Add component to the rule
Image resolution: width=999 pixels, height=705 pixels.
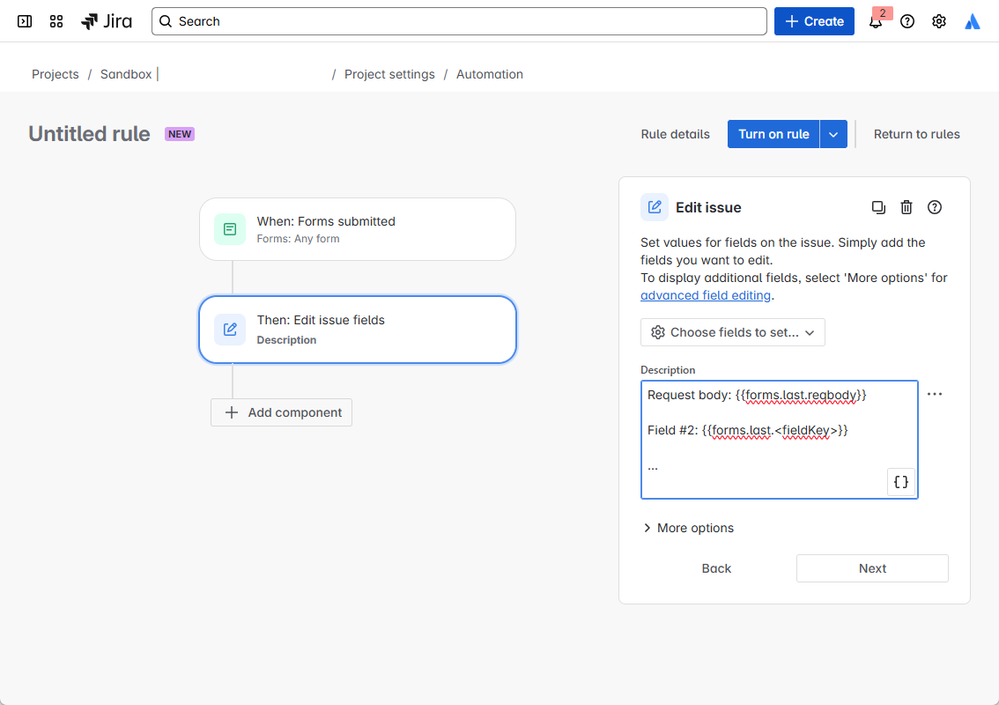[x=282, y=413]
